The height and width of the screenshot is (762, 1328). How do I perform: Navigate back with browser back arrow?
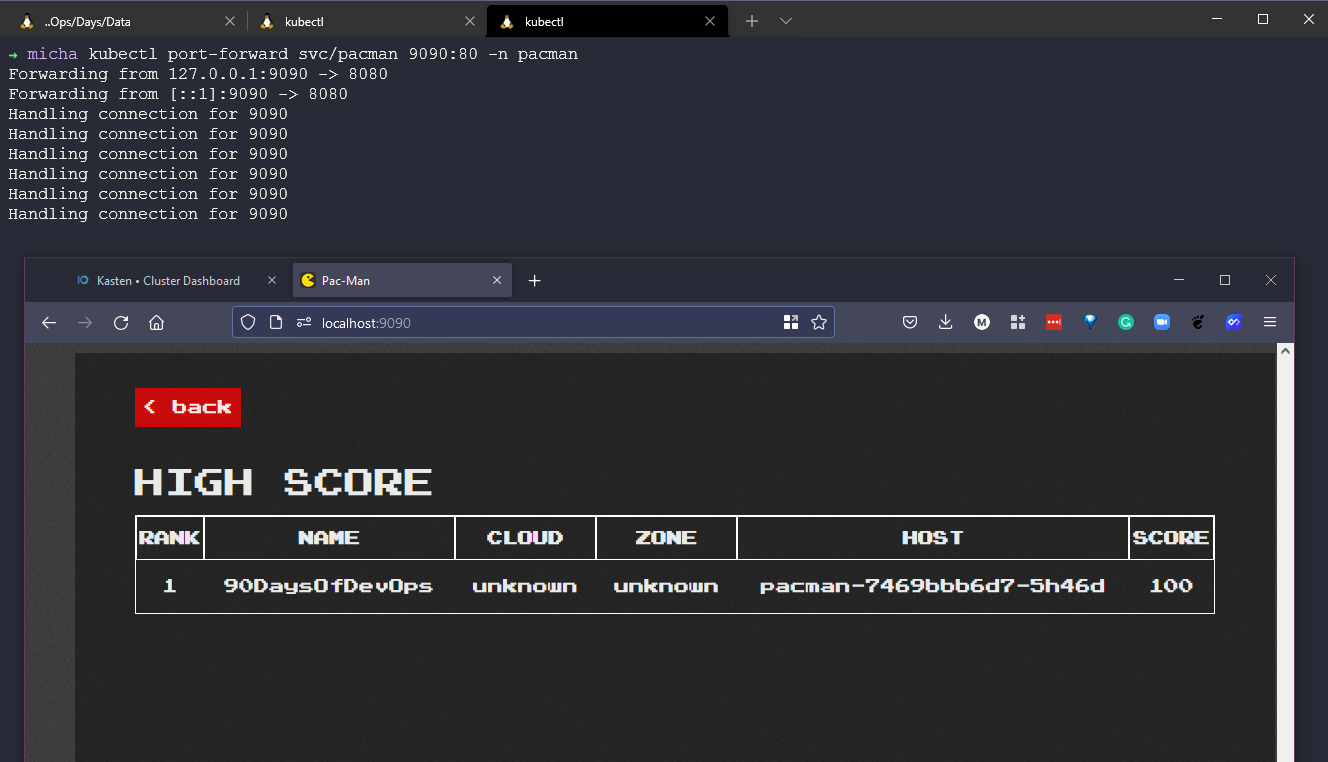coord(49,322)
